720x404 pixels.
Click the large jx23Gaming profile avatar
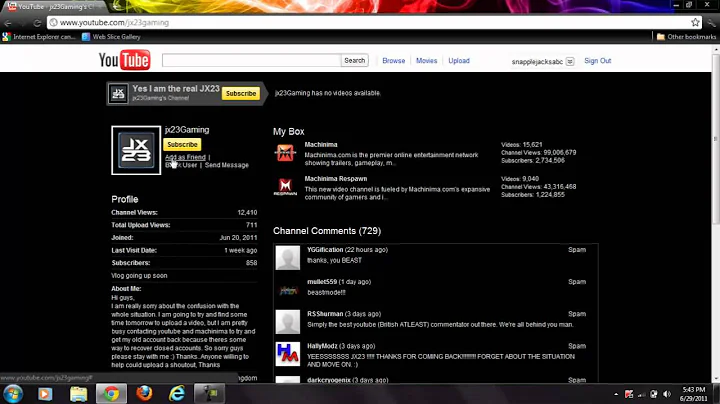(x=136, y=150)
